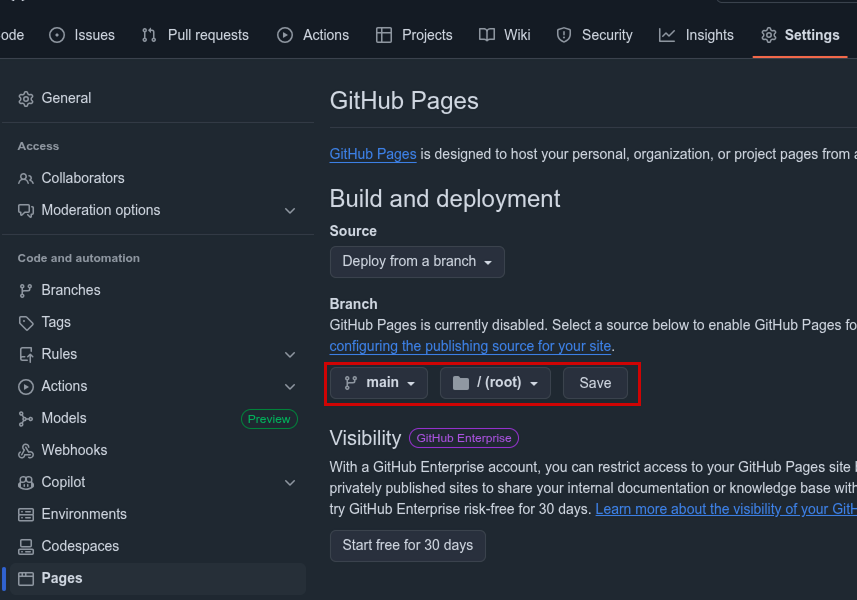Click the folder icon in / (root) selector
Viewport: 857px width, 600px height.
[x=461, y=383]
